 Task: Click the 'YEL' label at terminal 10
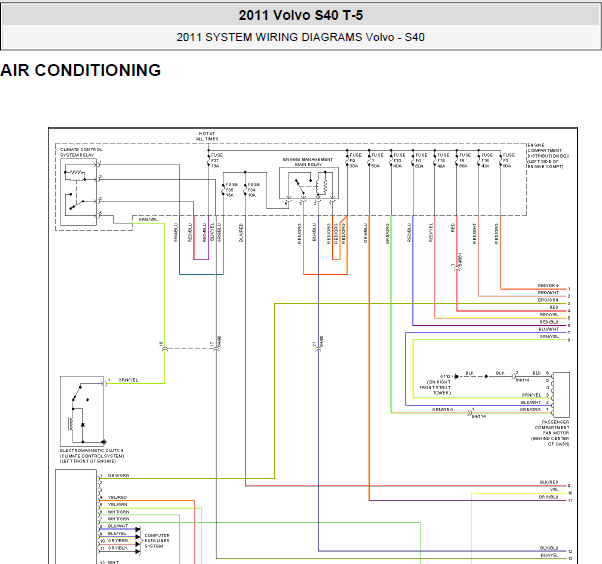[x=554, y=490]
